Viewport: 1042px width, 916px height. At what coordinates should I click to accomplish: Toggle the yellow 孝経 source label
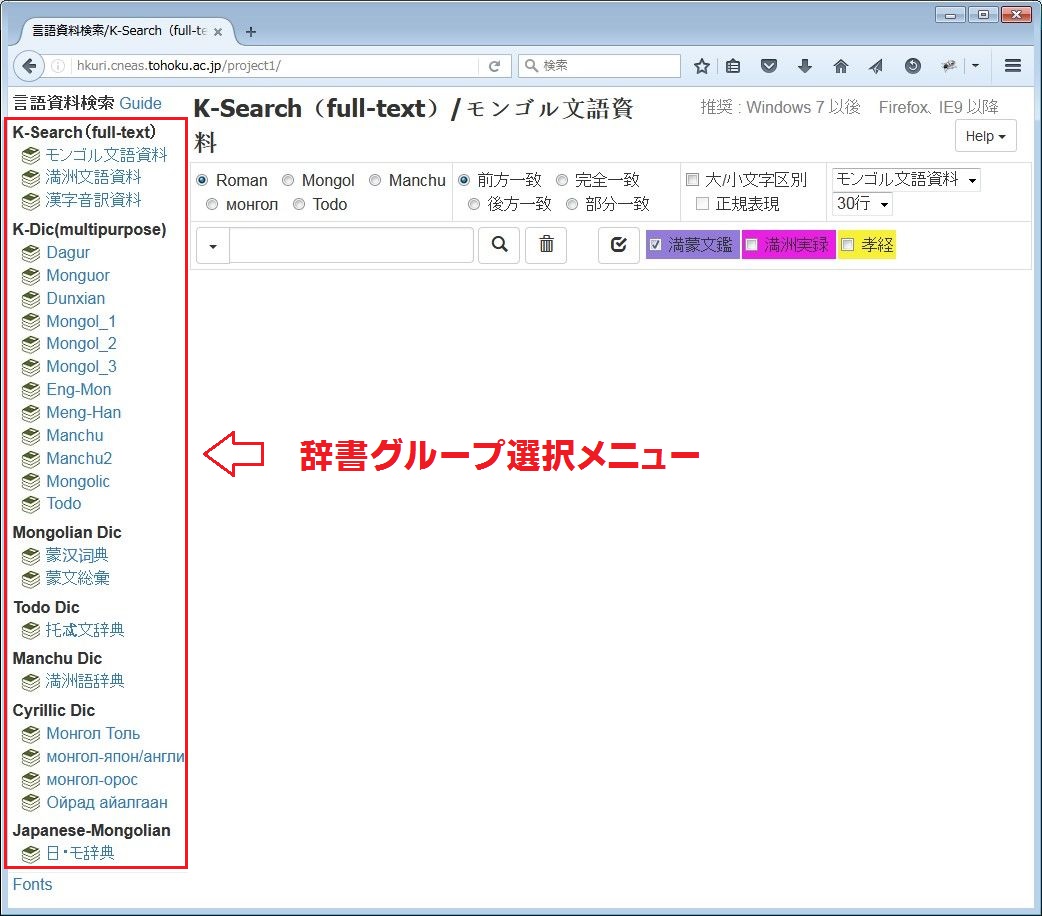tap(867, 244)
